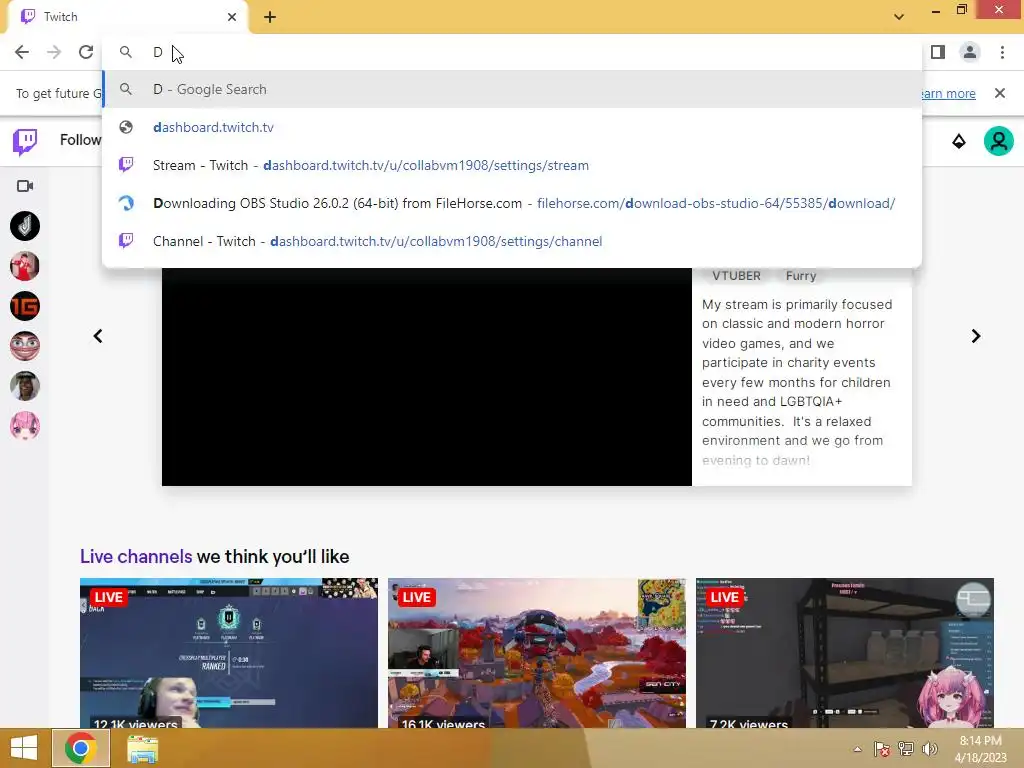The height and width of the screenshot is (768, 1024).
Task: Open the Chrome three-dot menu
Action: (x=1002, y=52)
